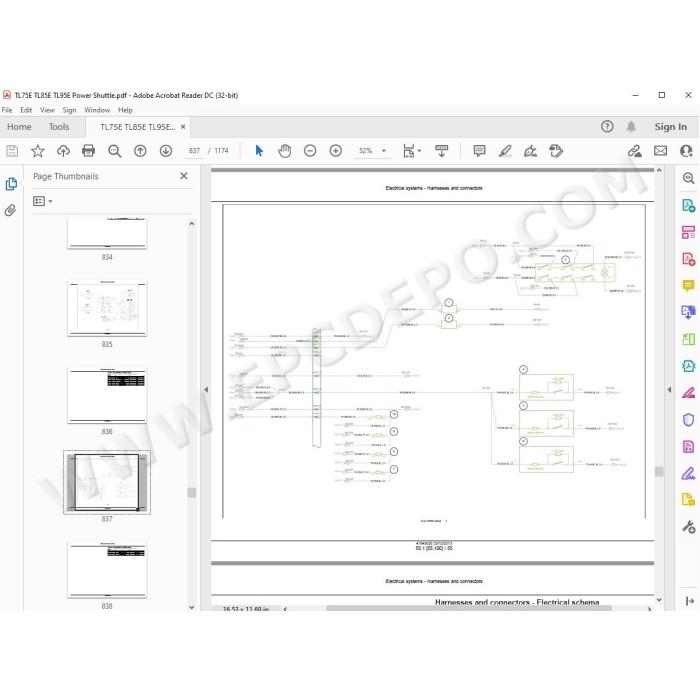Open the sign document pen tool

[530, 151]
